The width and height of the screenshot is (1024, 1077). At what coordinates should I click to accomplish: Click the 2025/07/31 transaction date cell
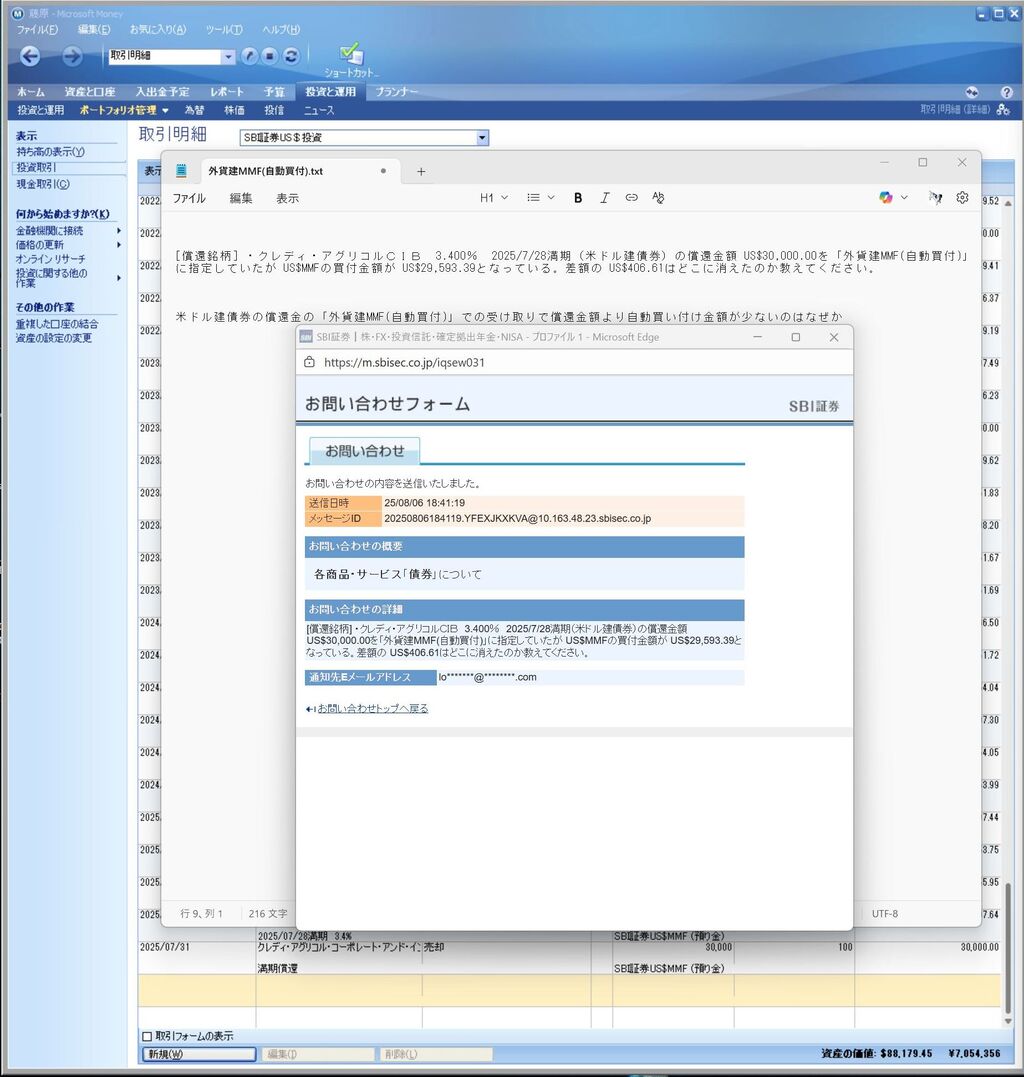tap(165, 946)
